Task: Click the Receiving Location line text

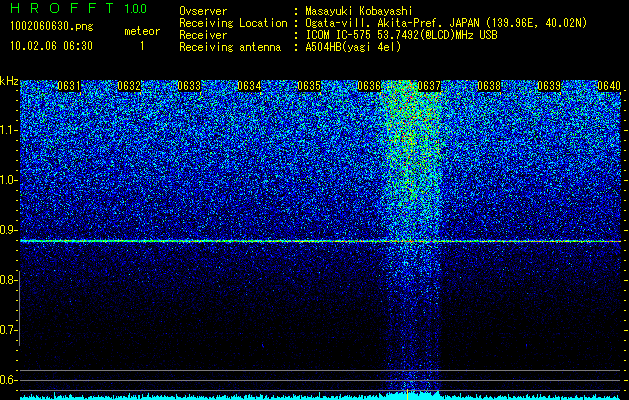Action: (383, 23)
